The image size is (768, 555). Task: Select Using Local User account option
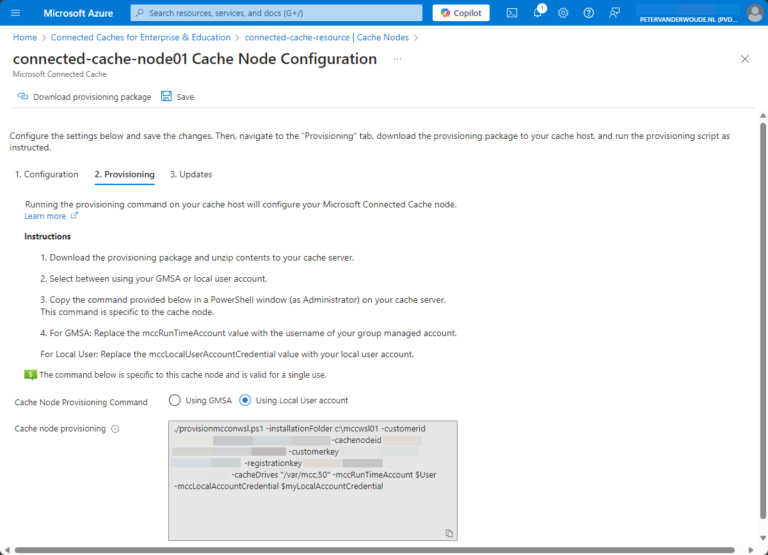246,401
